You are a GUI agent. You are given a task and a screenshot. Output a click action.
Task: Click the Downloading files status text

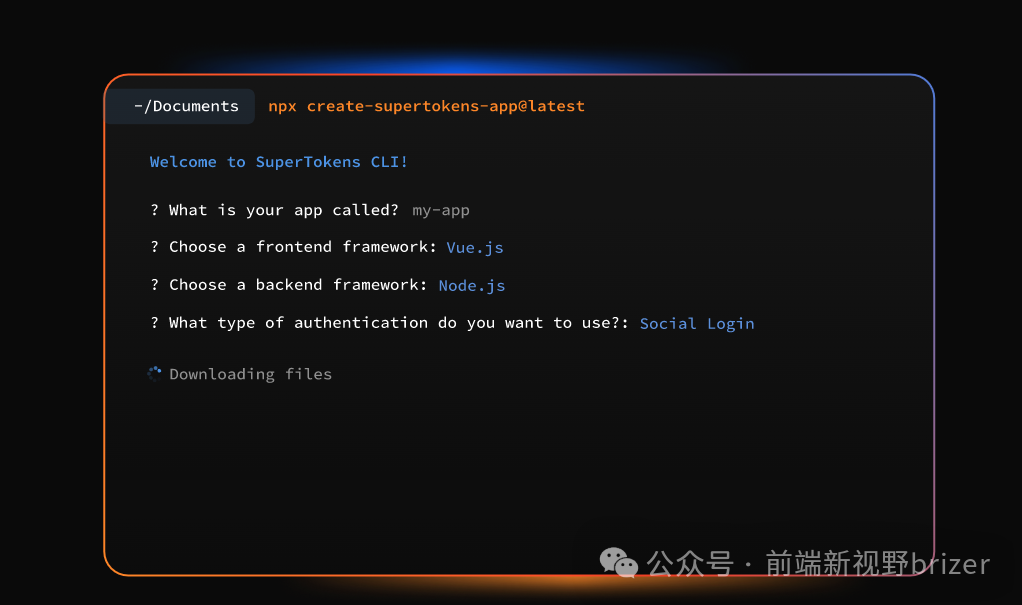click(x=250, y=374)
